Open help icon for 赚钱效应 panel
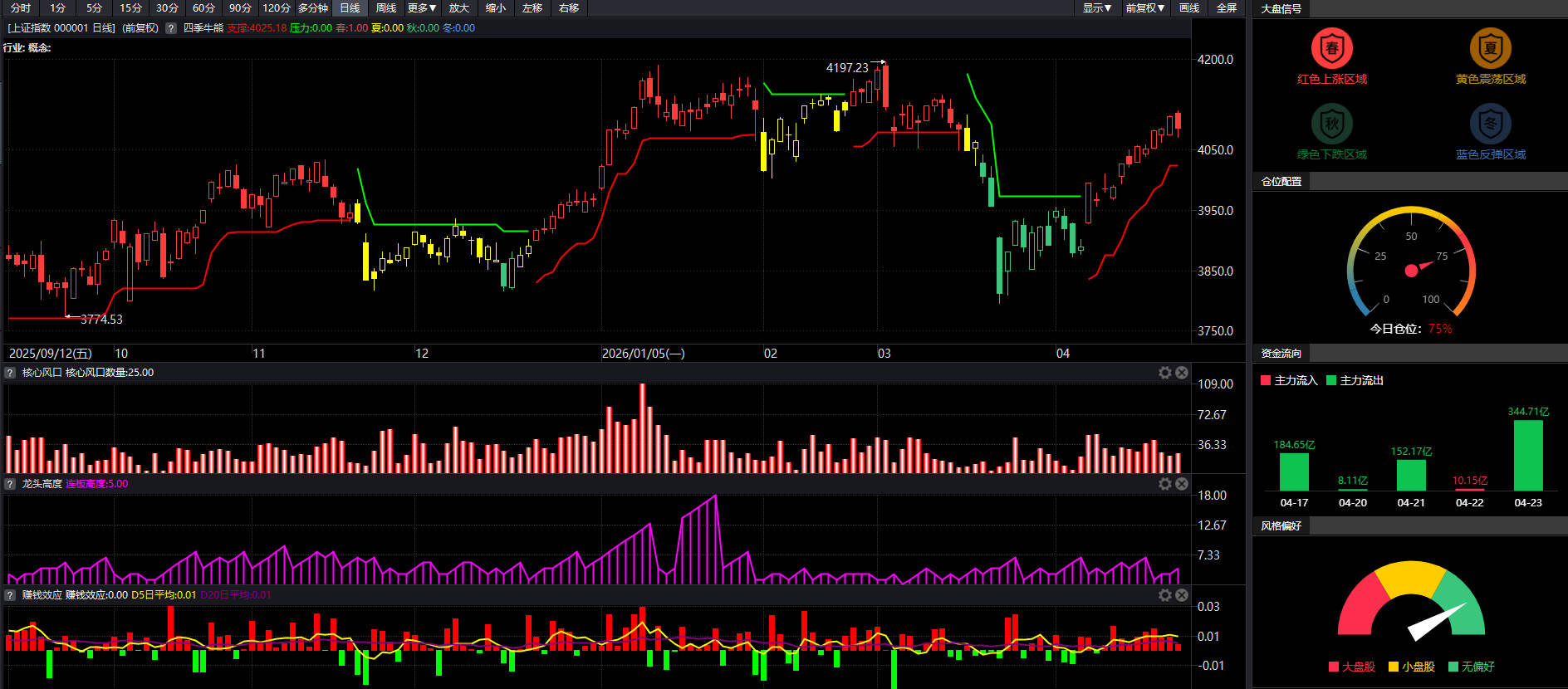Viewport: 1568px width, 689px height. [10, 595]
